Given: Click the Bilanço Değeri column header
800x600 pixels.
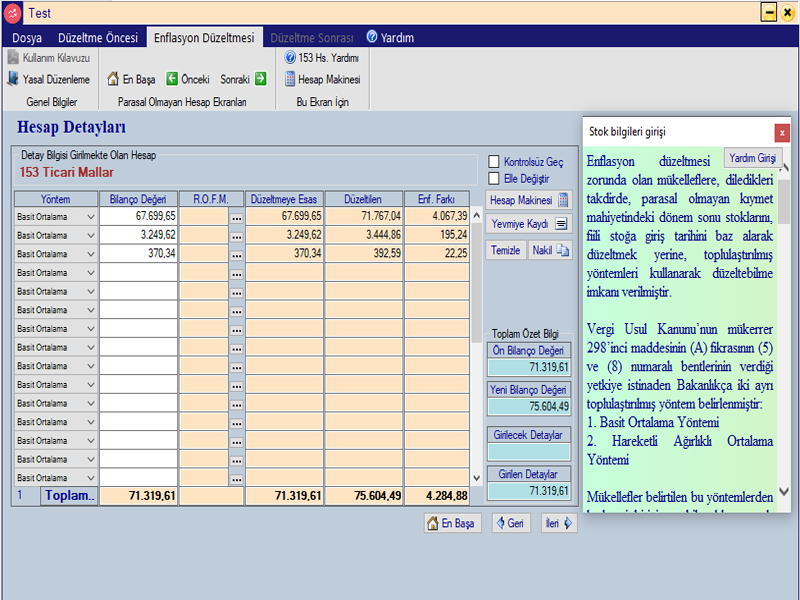Looking at the screenshot, I should pyautogui.click(x=138, y=199).
